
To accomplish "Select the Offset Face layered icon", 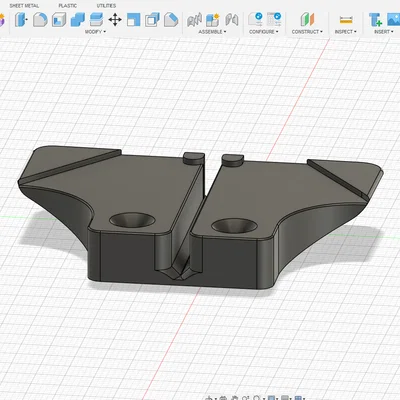I will [x=96, y=19].
